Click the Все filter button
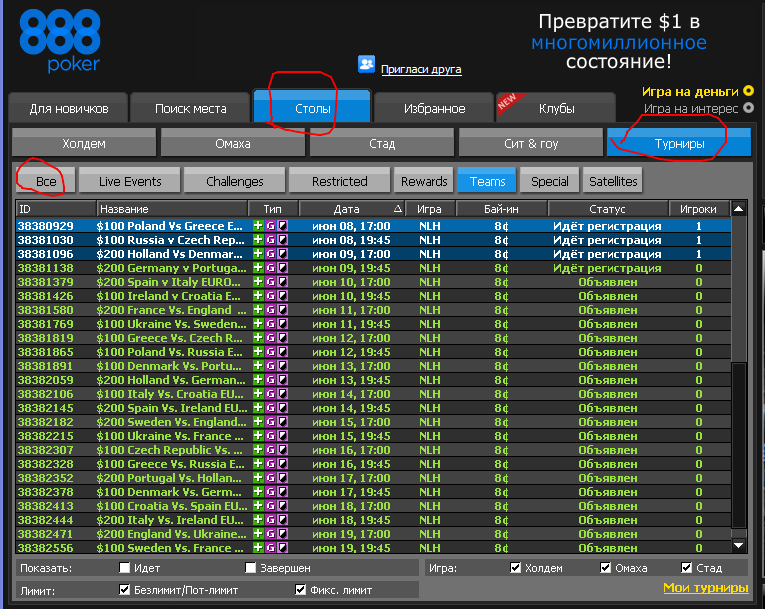 click(46, 181)
